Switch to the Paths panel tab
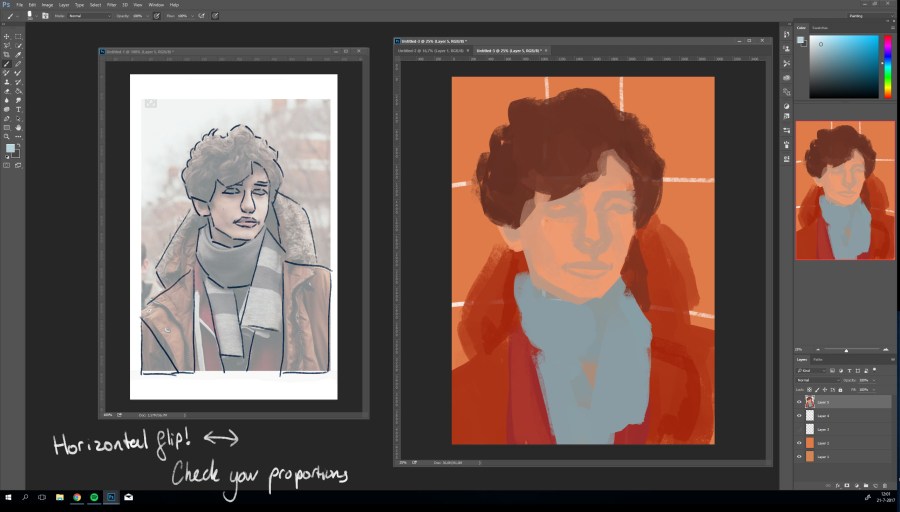The width and height of the screenshot is (900, 512). tap(818, 359)
